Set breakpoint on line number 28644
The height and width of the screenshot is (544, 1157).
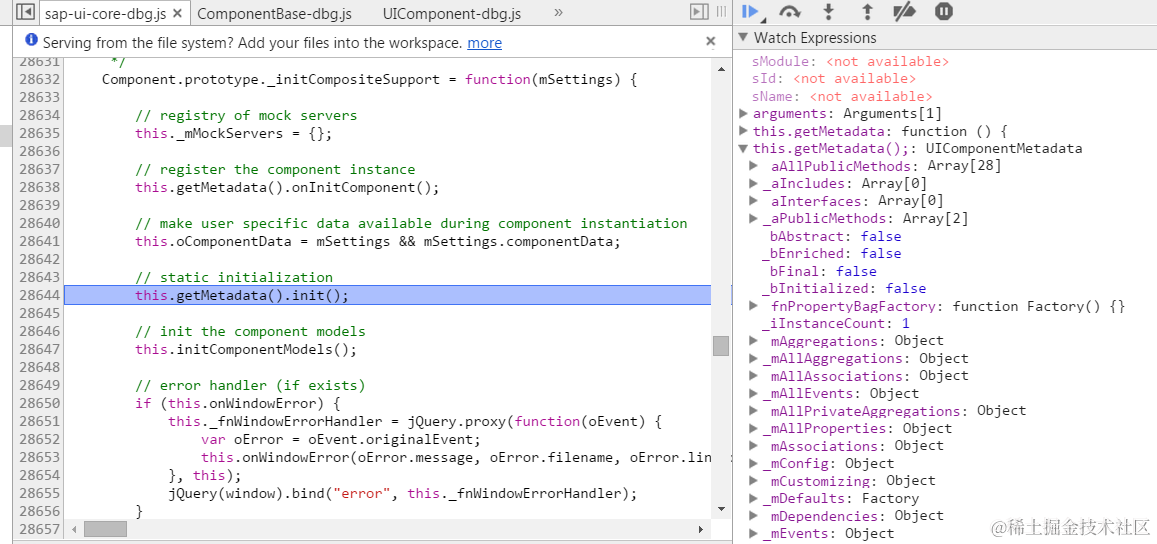[x=40, y=295]
